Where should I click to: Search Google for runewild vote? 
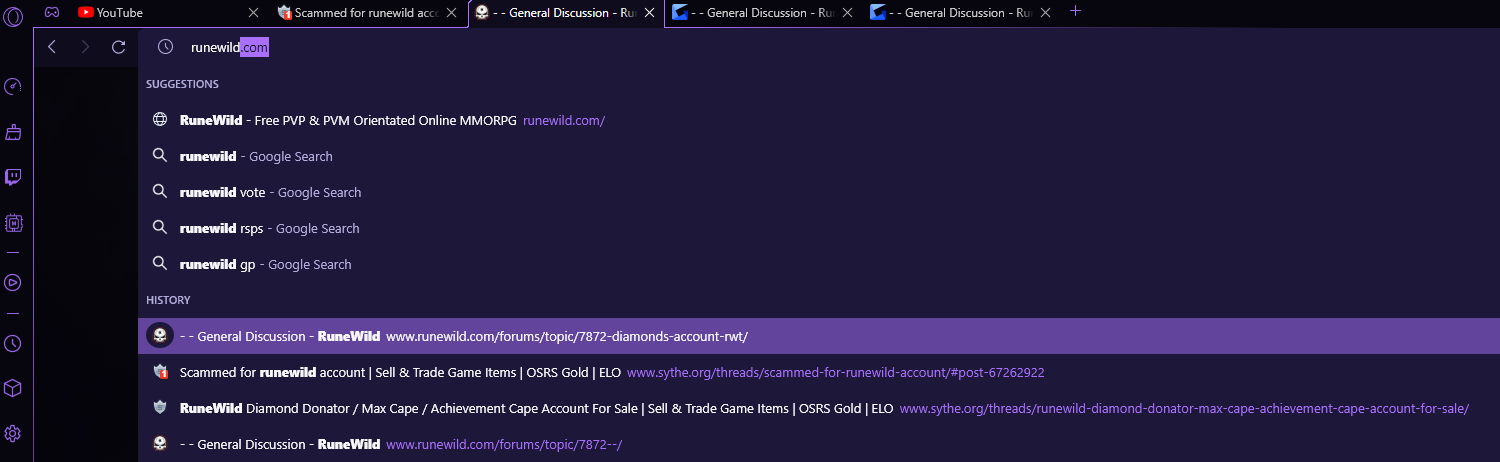(x=818, y=192)
